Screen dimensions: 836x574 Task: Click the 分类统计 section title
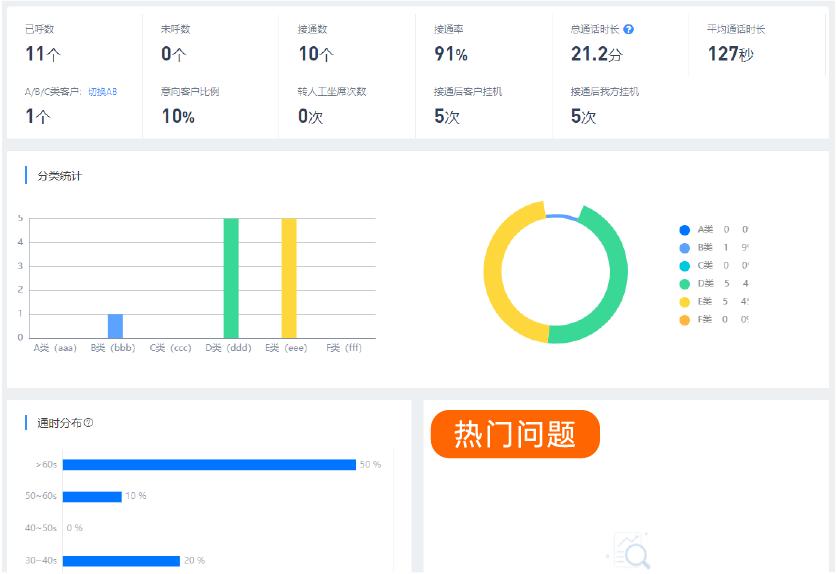[x=60, y=176]
